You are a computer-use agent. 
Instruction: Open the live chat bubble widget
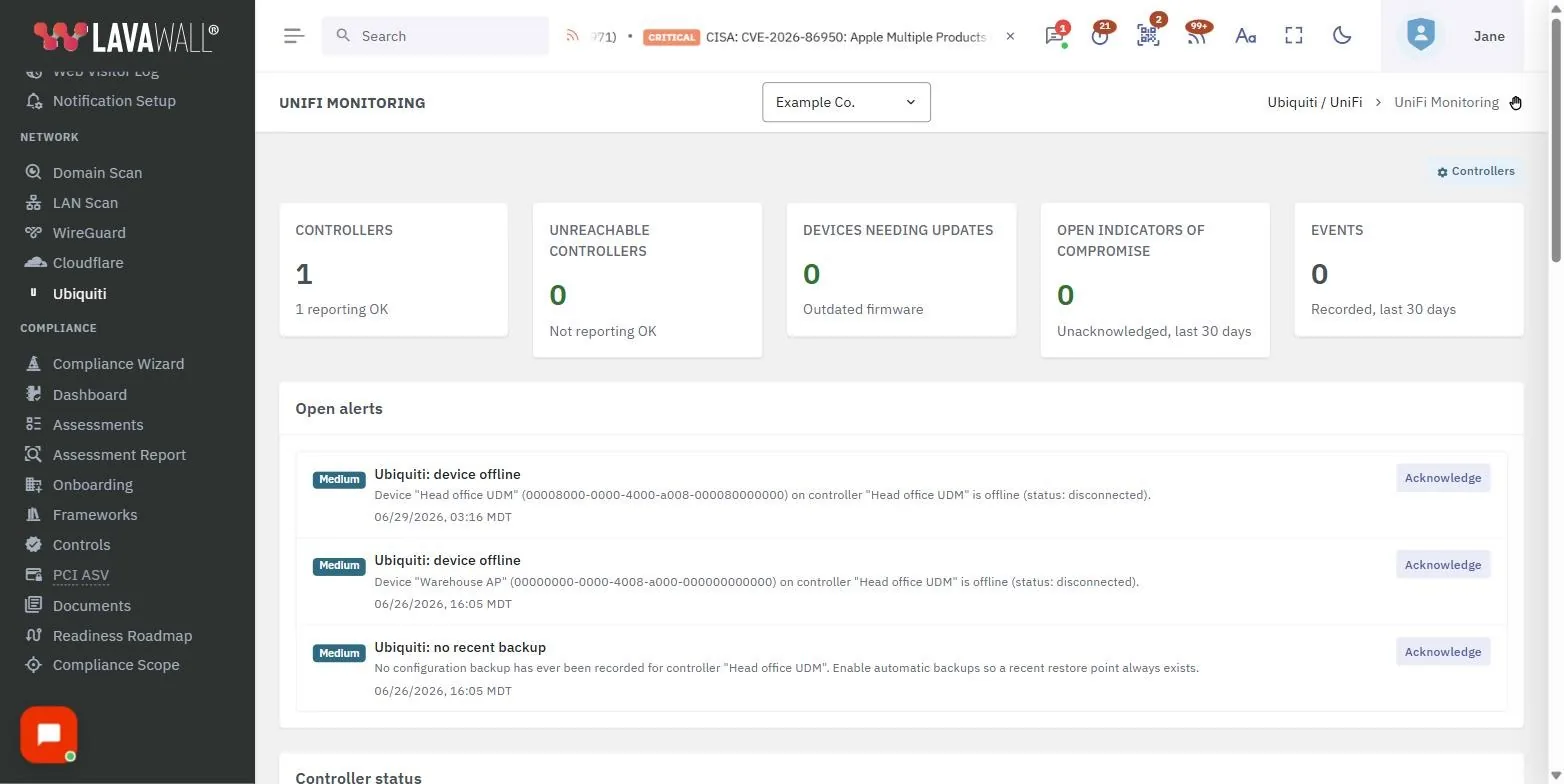point(49,735)
